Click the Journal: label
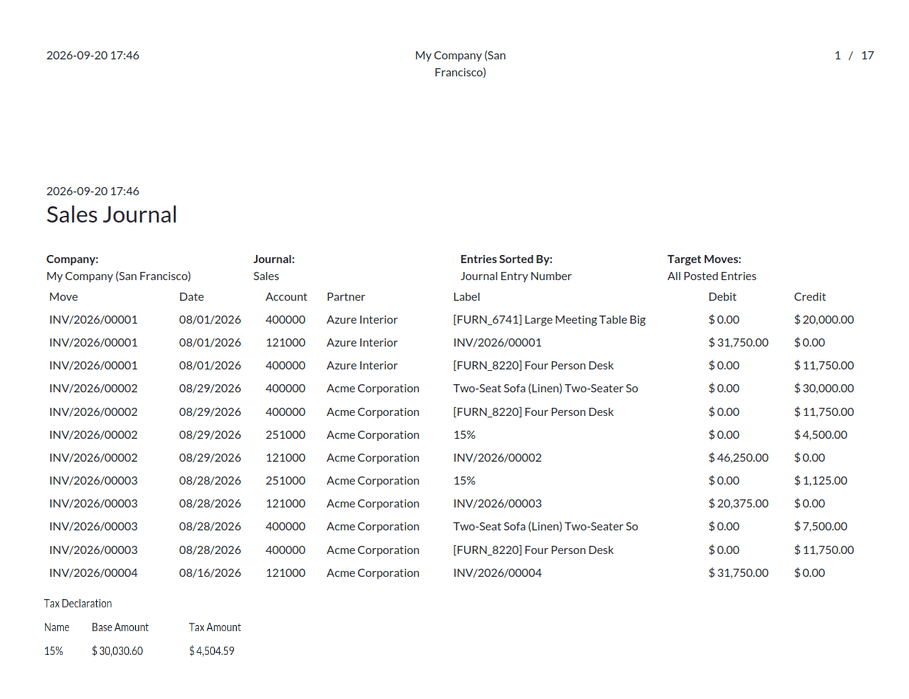Viewport: 909px width, 699px height. [x=274, y=259]
